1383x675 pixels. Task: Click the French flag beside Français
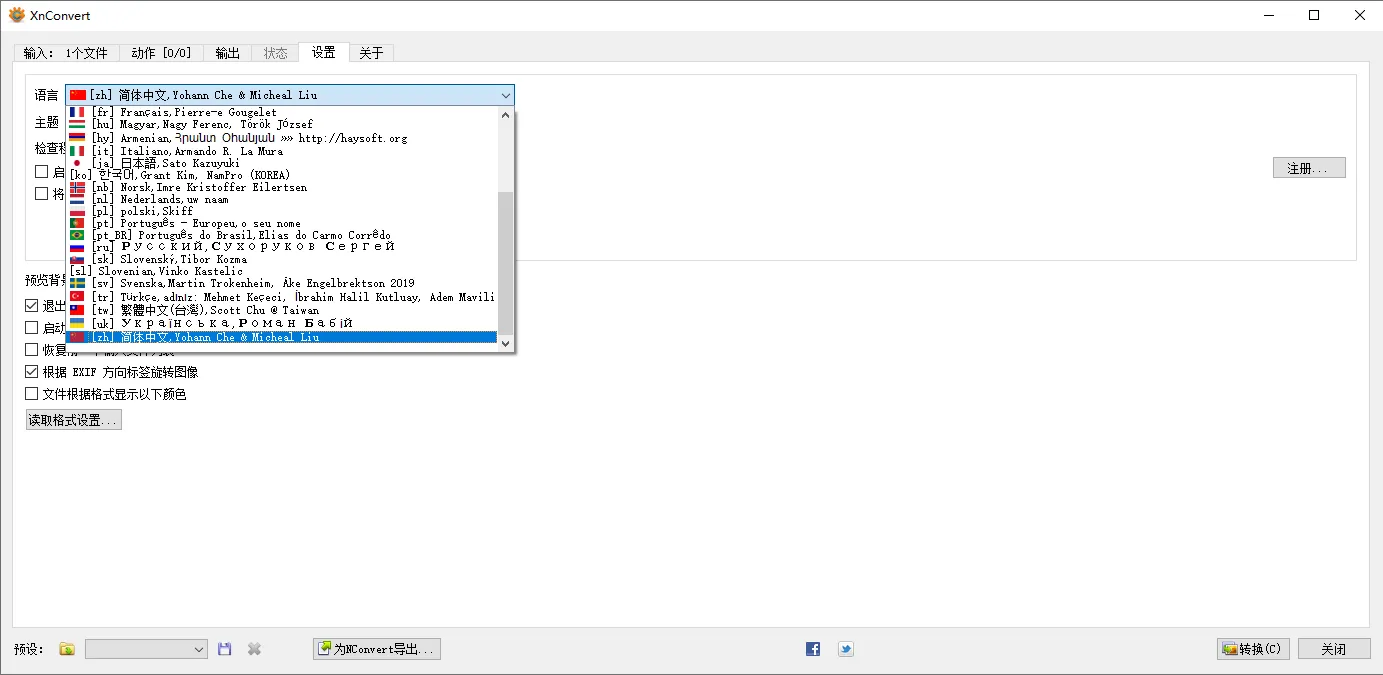77,113
